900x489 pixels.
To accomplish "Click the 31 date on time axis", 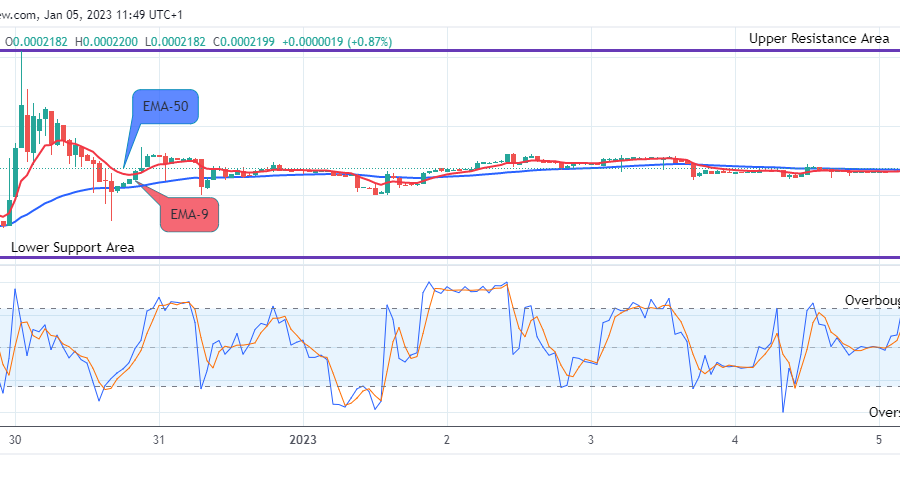I will [x=158, y=440].
